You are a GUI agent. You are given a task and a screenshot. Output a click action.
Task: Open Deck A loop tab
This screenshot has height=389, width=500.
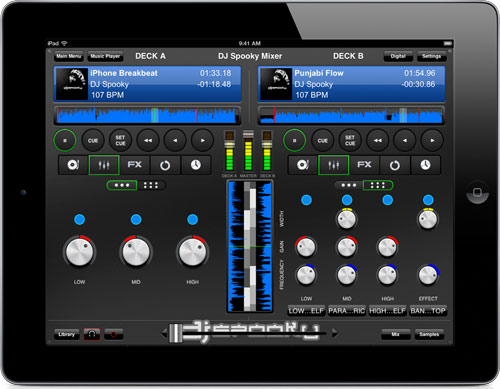(165, 165)
